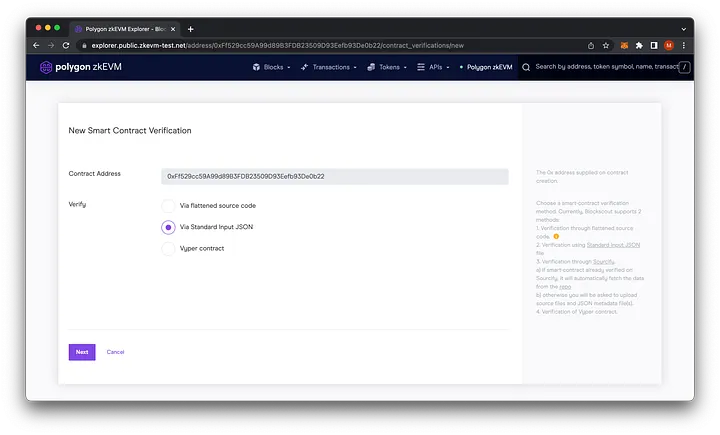Click the share page icon in address bar
This screenshot has height=435, width=720.
591,45
